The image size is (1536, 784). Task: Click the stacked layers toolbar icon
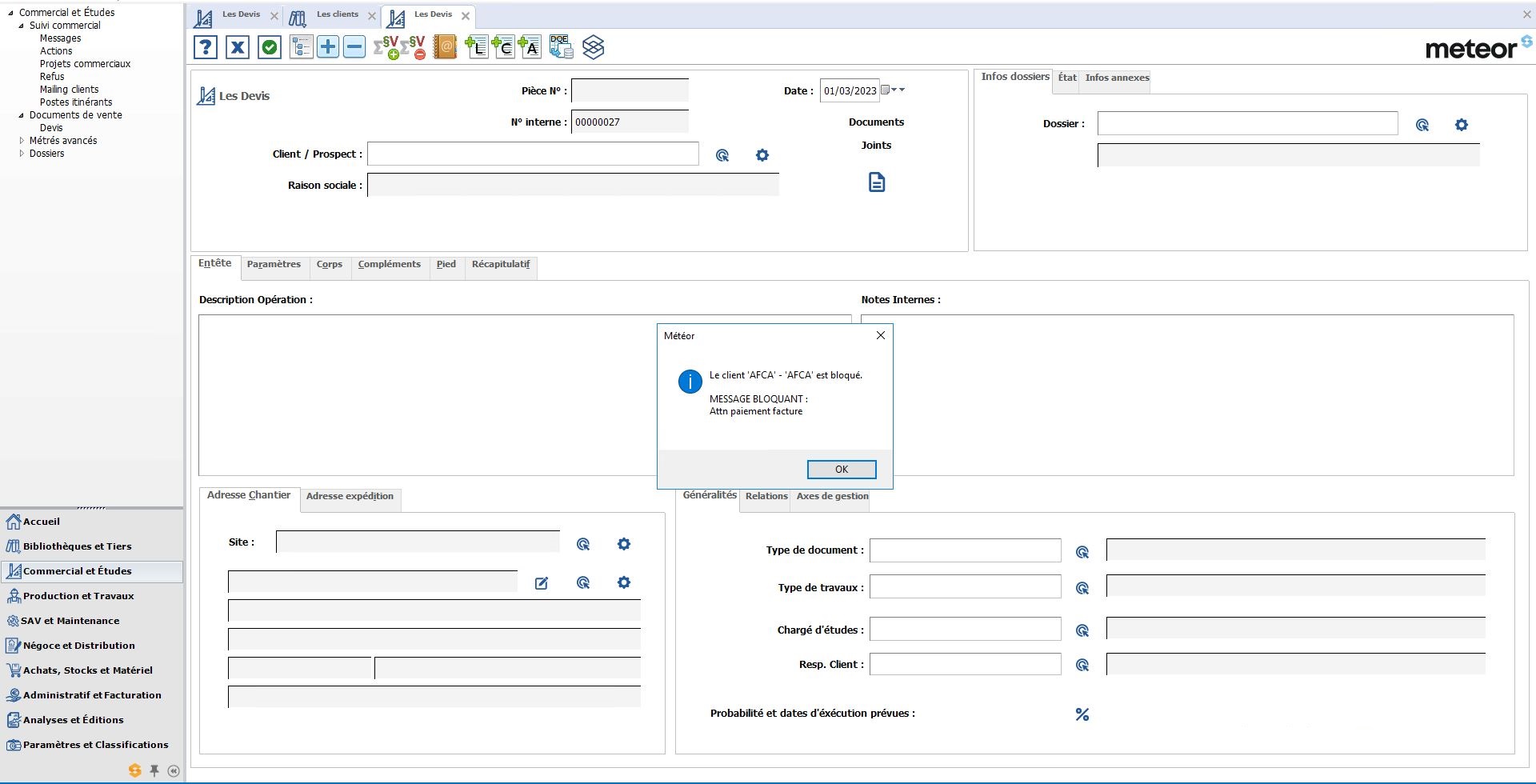point(593,47)
